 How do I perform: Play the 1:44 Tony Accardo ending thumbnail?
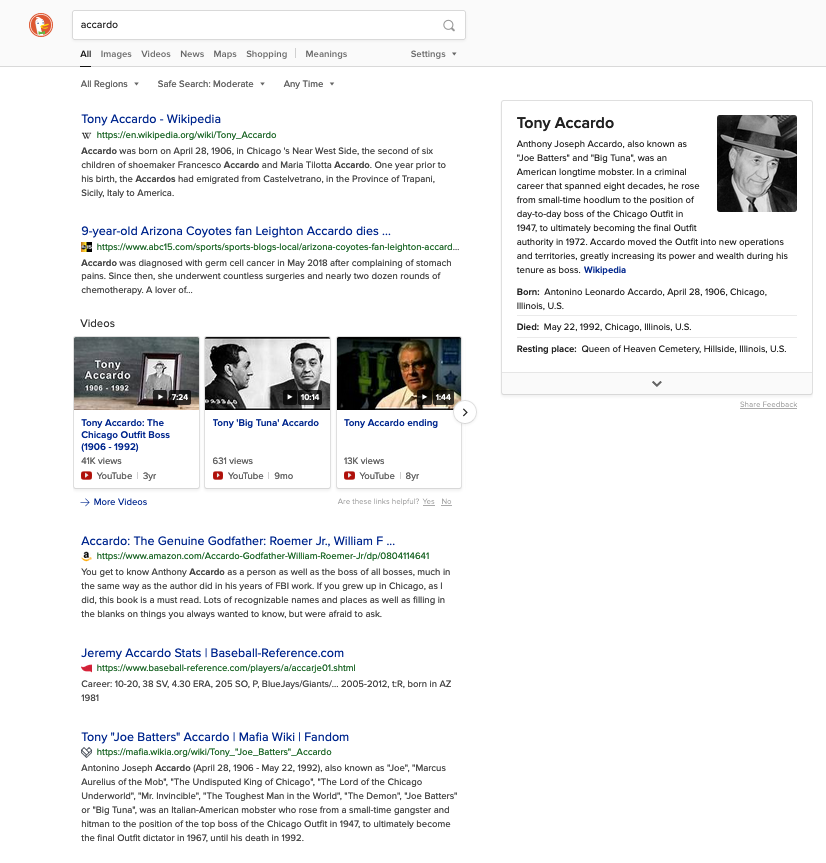pyautogui.click(x=399, y=374)
